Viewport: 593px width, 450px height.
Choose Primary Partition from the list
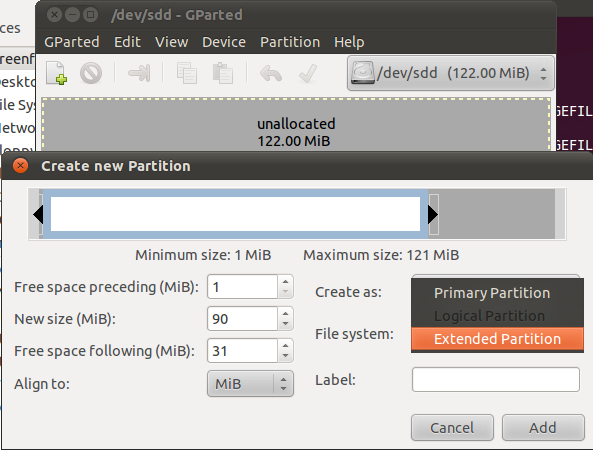[497, 293]
